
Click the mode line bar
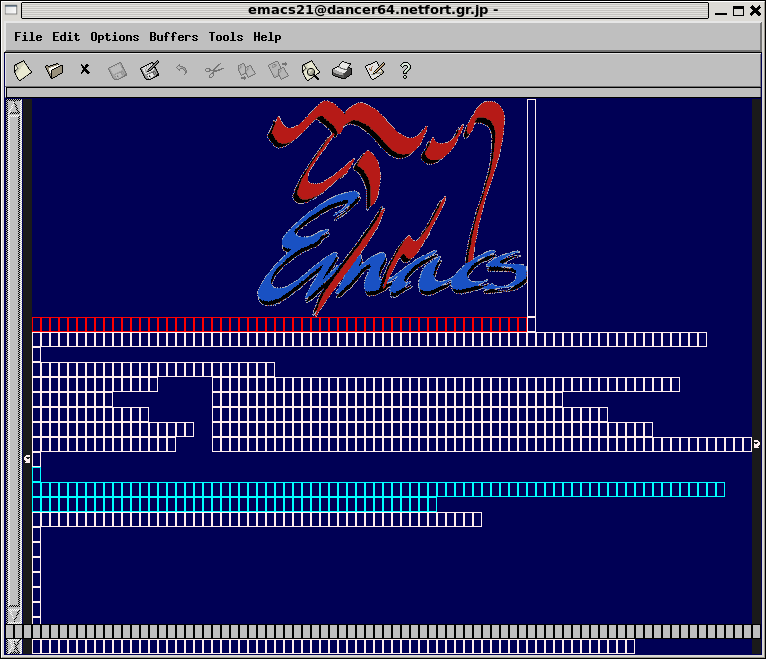point(383,632)
